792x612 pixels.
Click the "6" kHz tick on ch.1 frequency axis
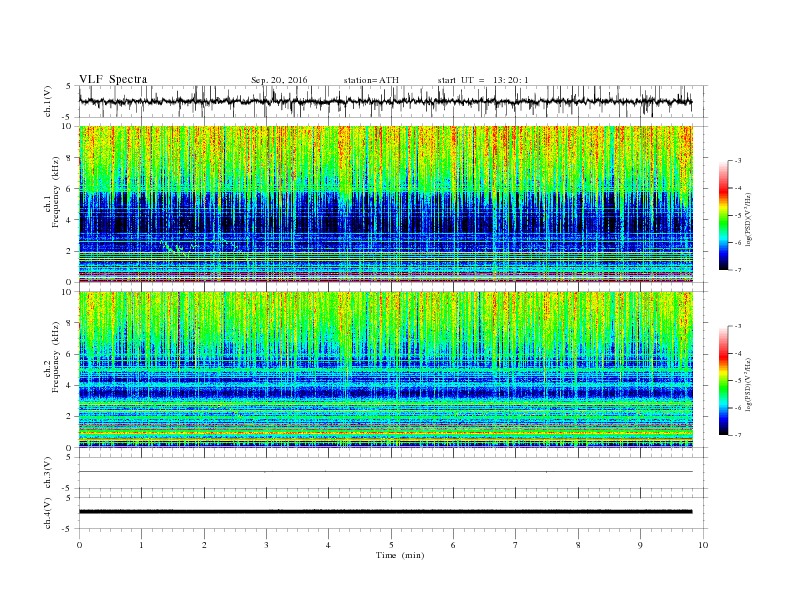point(69,189)
